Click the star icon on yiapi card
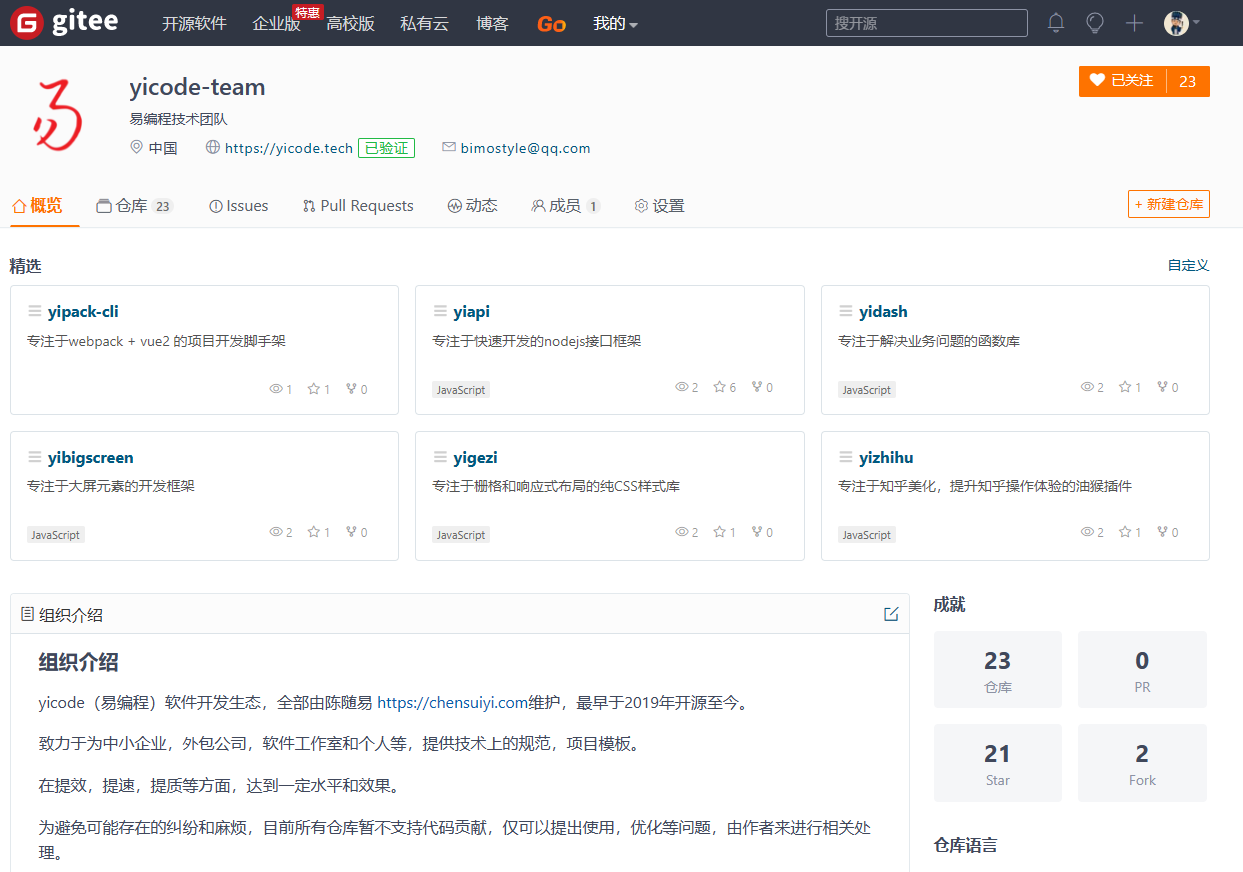 719,387
